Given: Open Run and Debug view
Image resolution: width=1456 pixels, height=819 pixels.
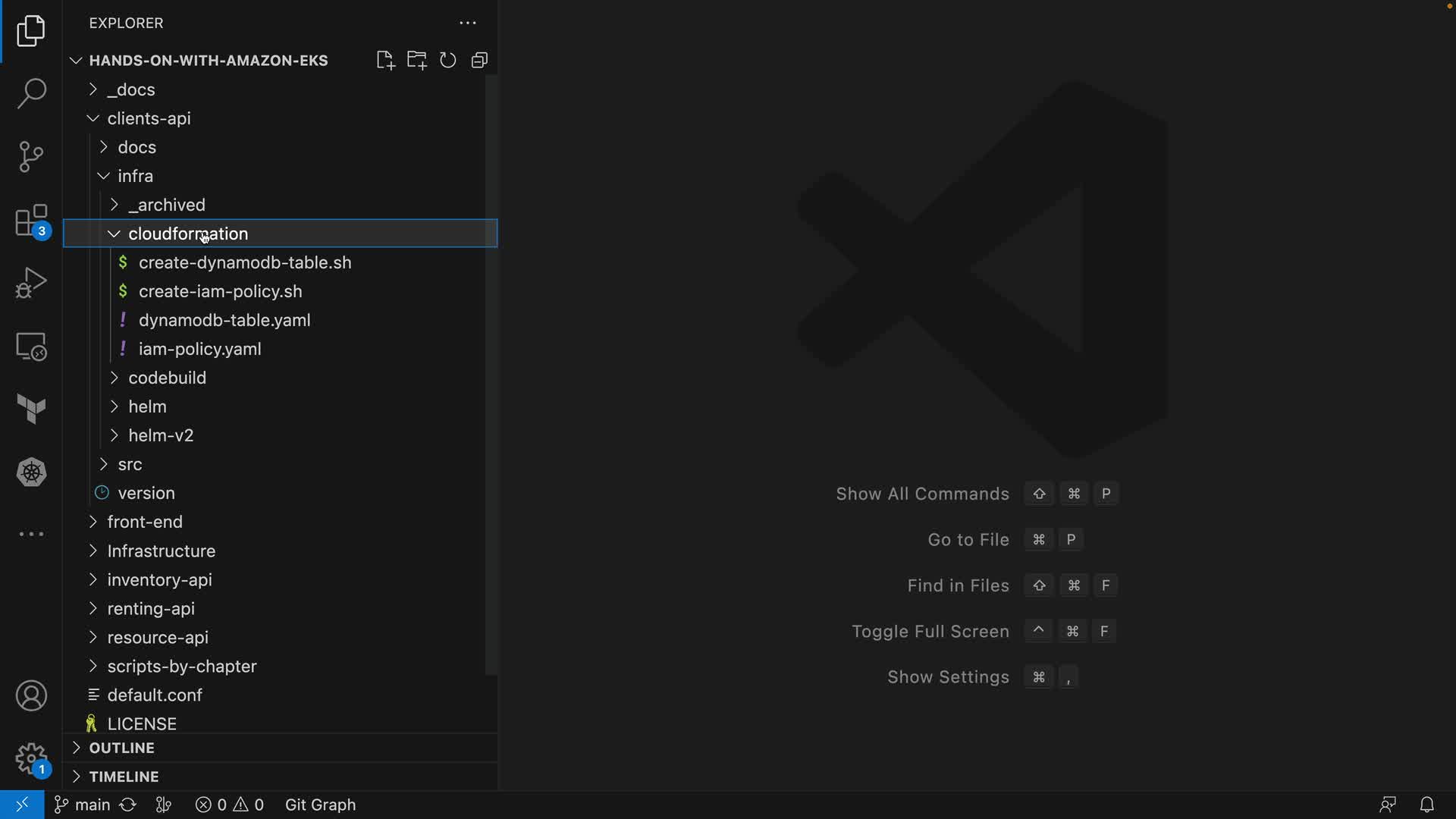Looking at the screenshot, I should pos(31,283).
